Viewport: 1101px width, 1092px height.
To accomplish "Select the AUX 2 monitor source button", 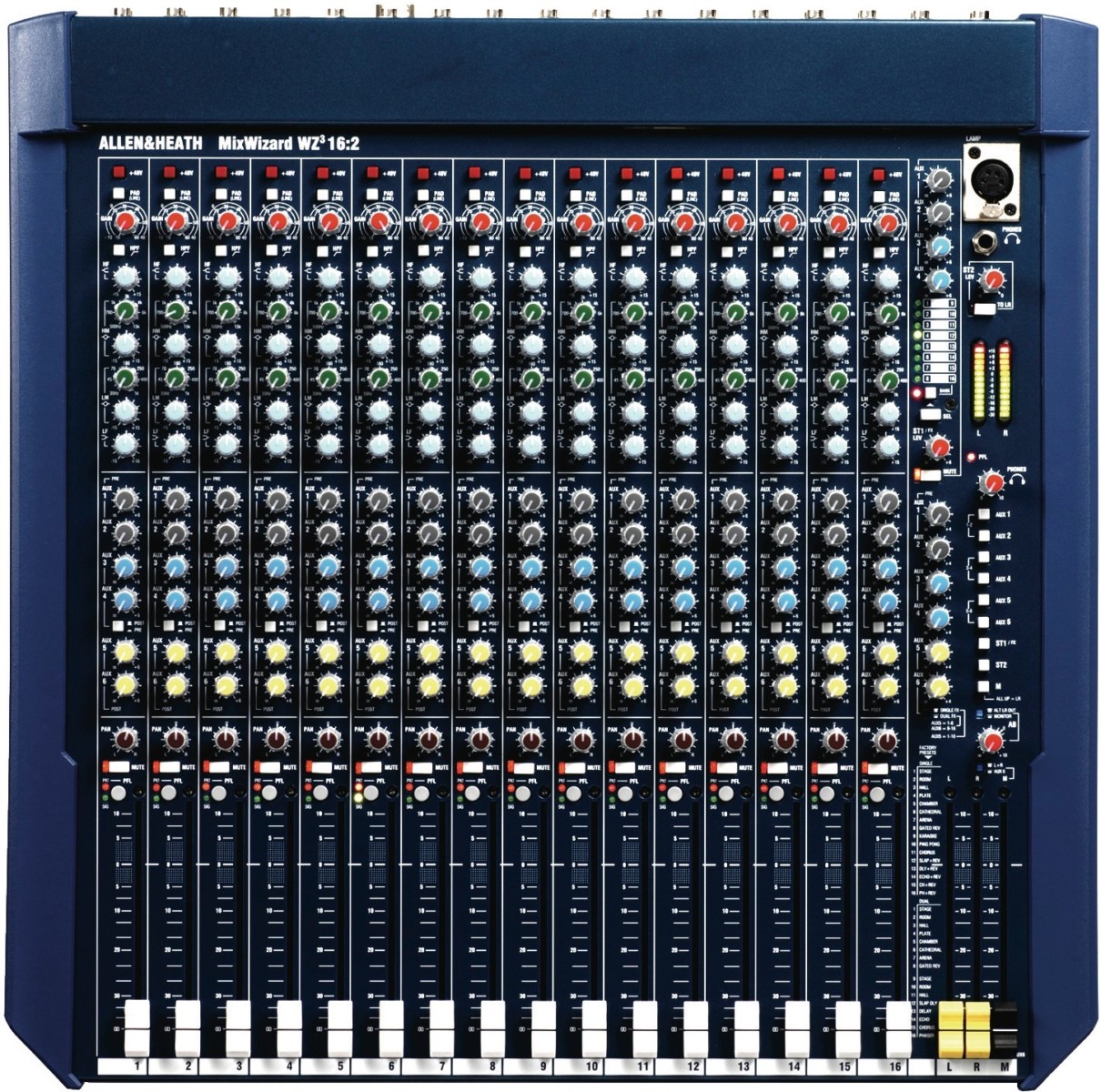I will coord(985,537).
